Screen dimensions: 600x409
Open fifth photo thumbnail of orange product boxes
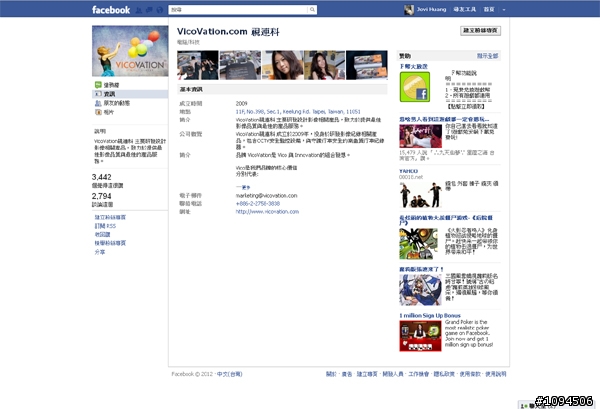point(367,65)
